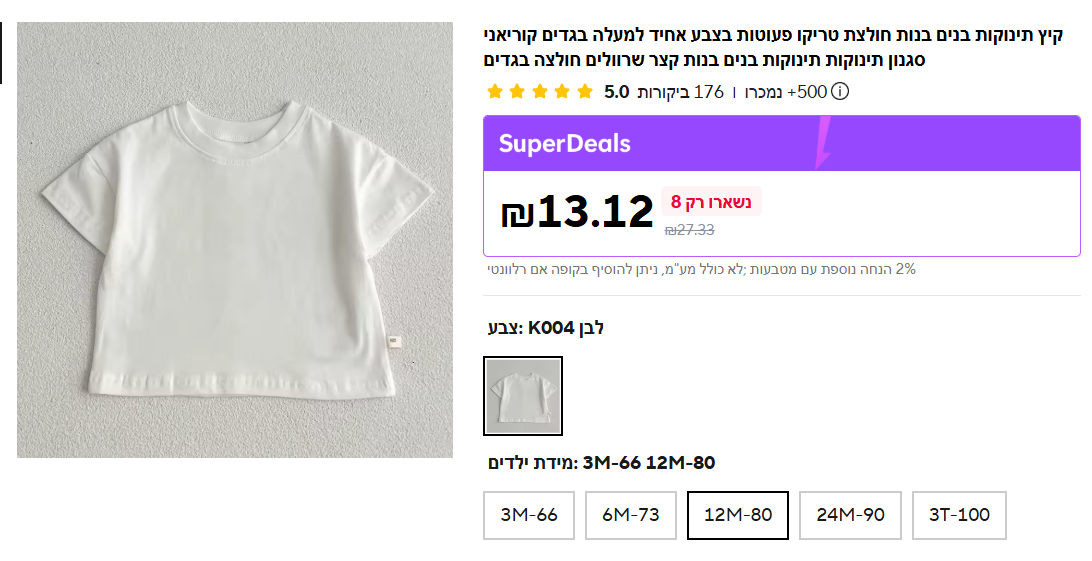
Task: Click the lightning bolt on the SuperDeals banner
Action: pyautogui.click(x=824, y=144)
